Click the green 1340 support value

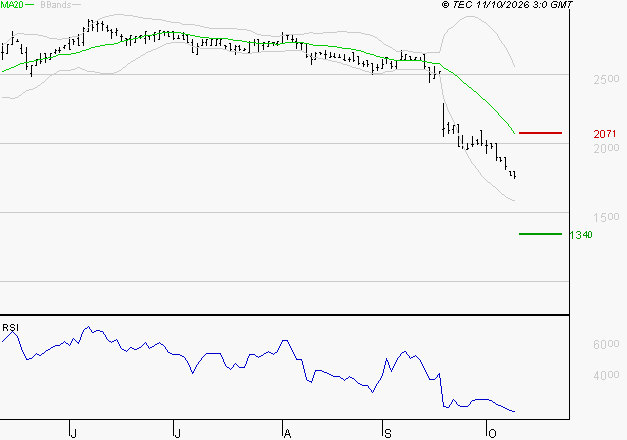(x=581, y=235)
